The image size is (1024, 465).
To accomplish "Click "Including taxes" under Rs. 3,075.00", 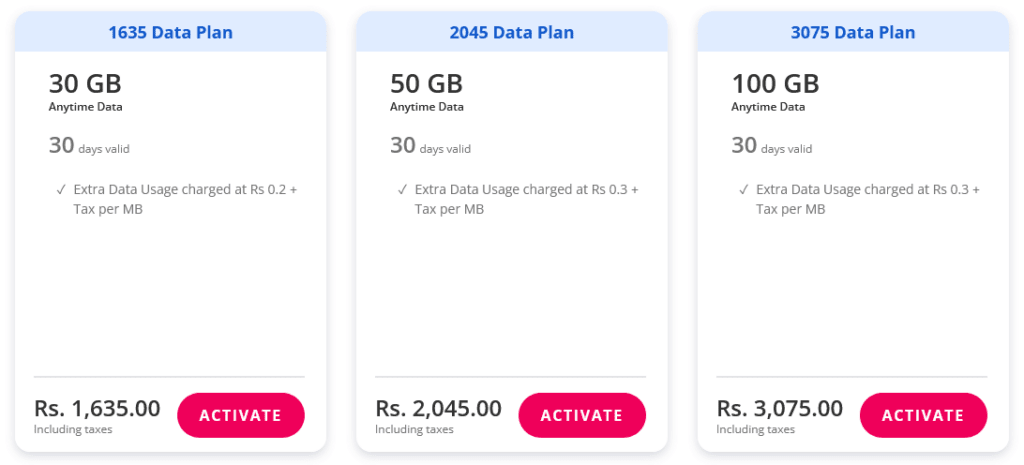I will pyautogui.click(x=756, y=430).
